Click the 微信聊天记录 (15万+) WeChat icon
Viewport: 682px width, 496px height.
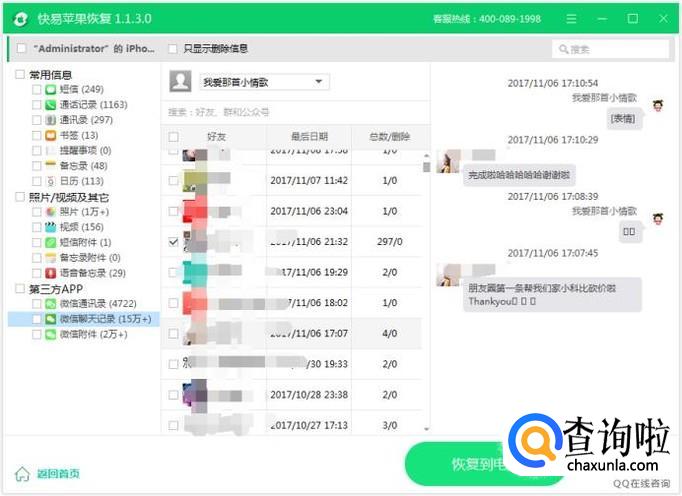pos(51,319)
